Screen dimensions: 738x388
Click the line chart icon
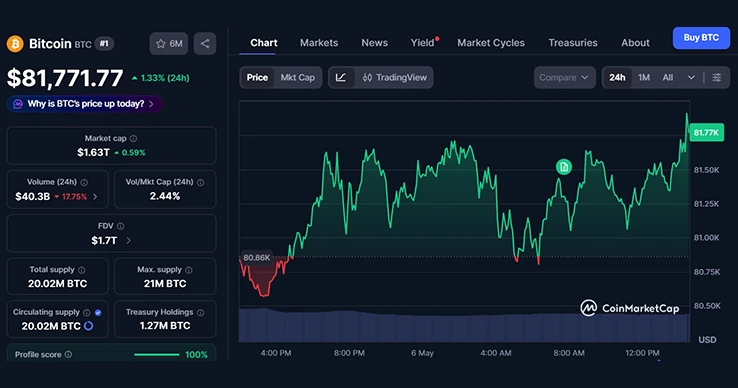pyautogui.click(x=341, y=78)
